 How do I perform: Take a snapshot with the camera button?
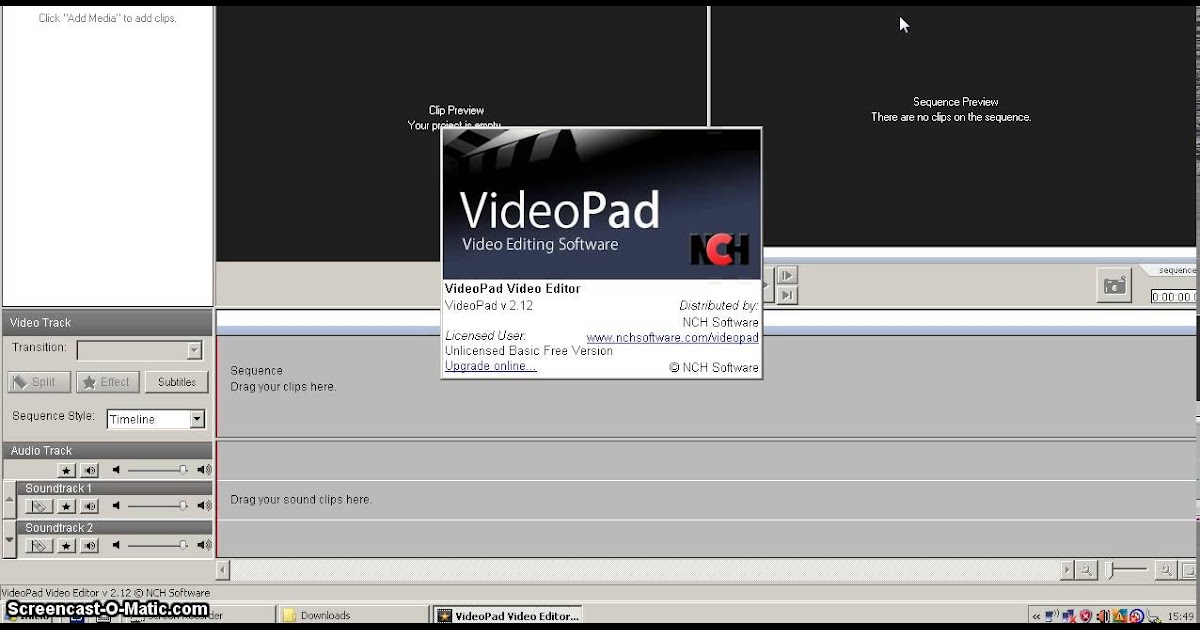pyautogui.click(x=1114, y=286)
